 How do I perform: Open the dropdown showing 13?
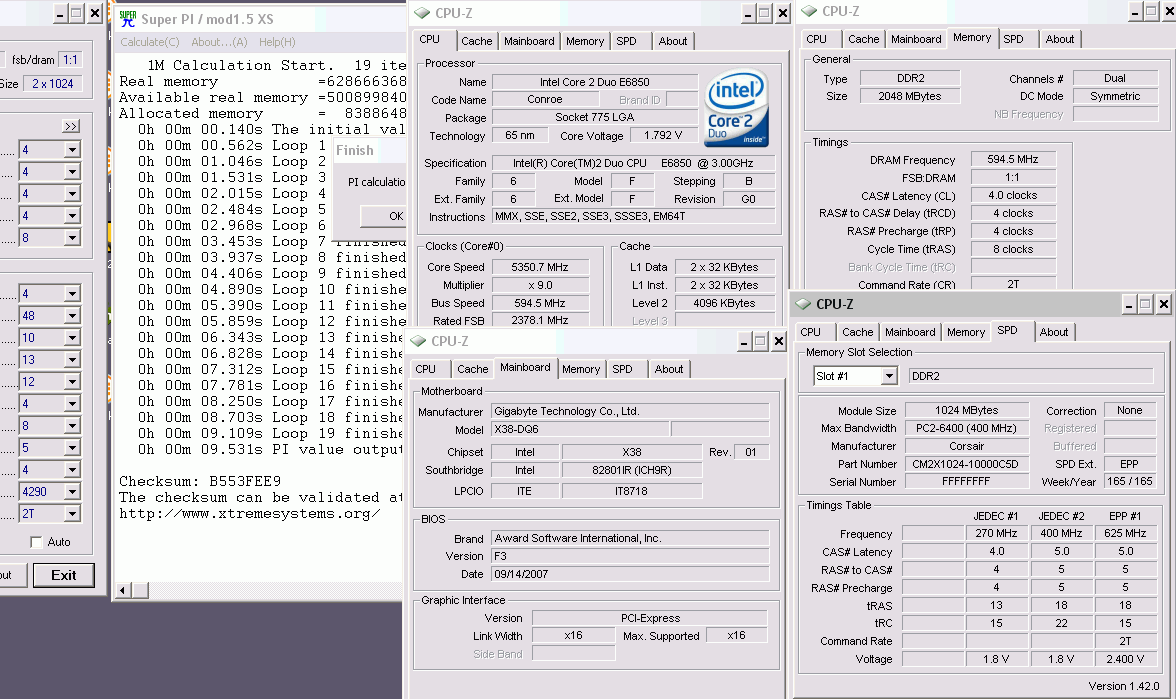coord(72,359)
